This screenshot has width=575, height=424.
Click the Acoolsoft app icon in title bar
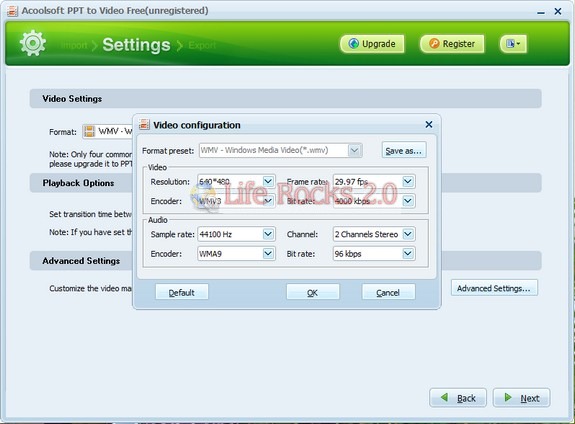12,11
